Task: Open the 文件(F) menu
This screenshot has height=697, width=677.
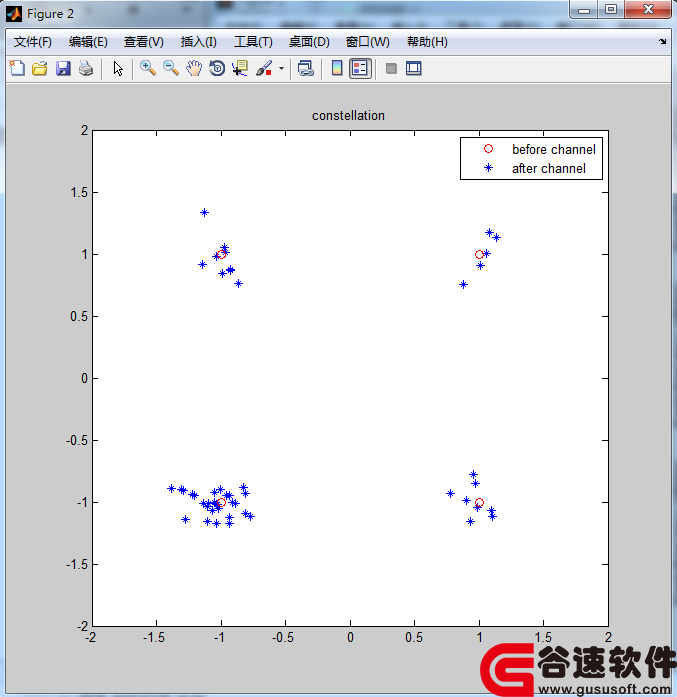Action: point(32,42)
